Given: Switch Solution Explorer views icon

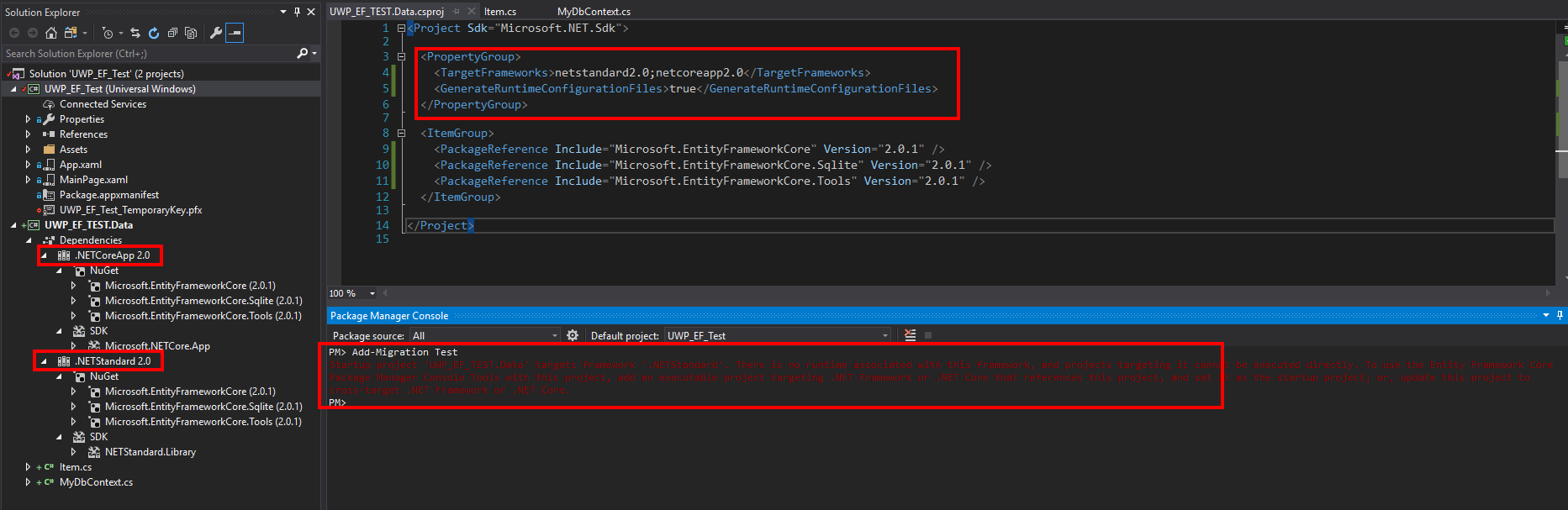Looking at the screenshot, I should (x=71, y=33).
